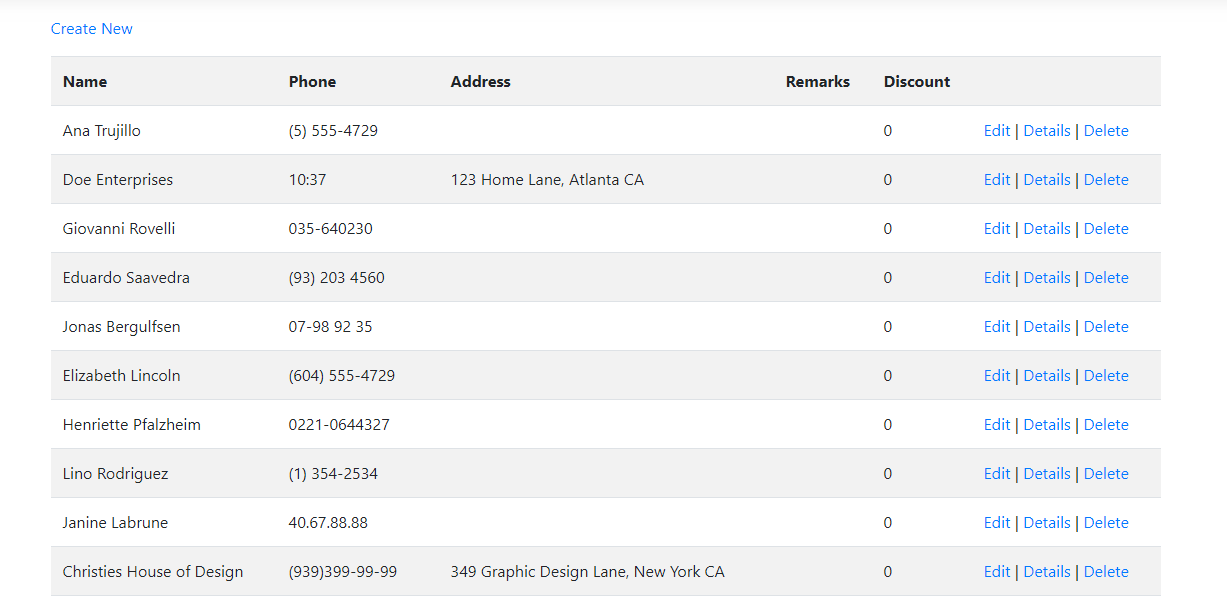The image size is (1227, 599).
Task: Edit the Doe Enterprises row
Action: [x=997, y=180]
